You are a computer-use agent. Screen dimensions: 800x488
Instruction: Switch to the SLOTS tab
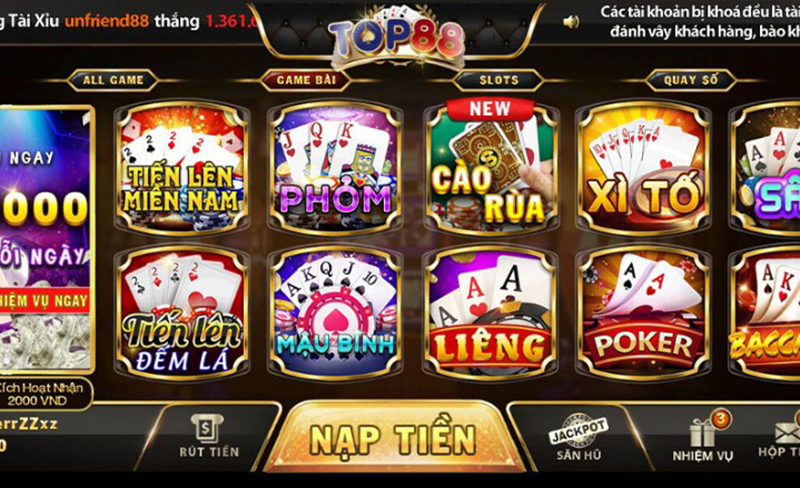[498, 80]
